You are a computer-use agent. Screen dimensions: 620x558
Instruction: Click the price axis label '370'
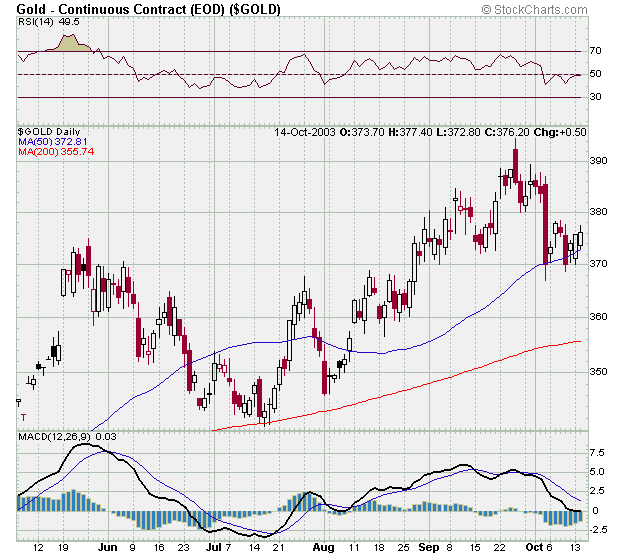click(x=598, y=263)
